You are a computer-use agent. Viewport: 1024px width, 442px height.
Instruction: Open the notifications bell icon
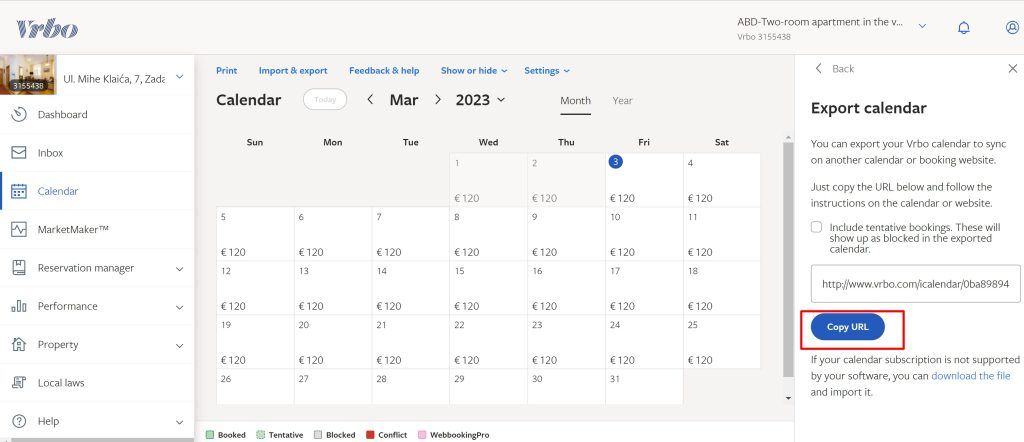(963, 28)
